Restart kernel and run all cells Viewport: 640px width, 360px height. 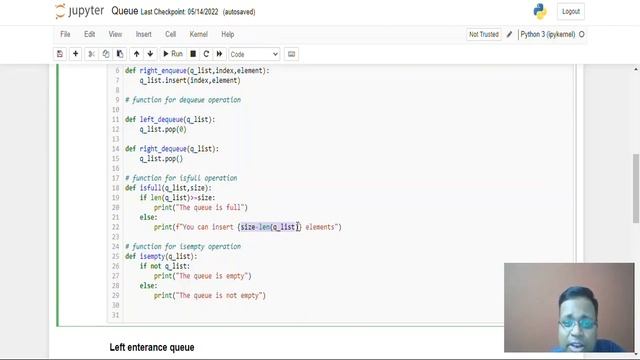[219, 54]
